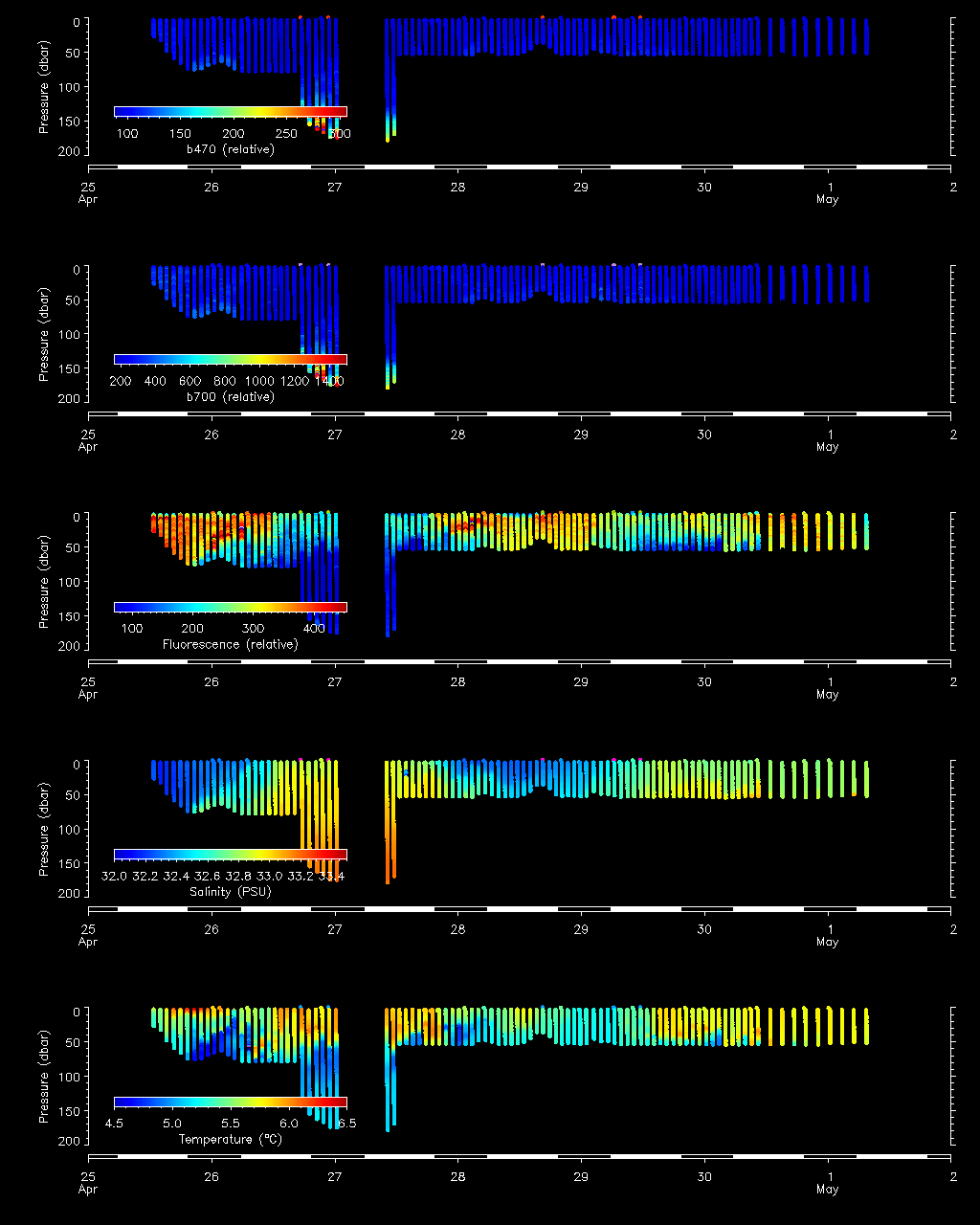Click the 4.5 value on the temperature colorbar
The width and height of the screenshot is (980, 1225).
pos(114,1124)
